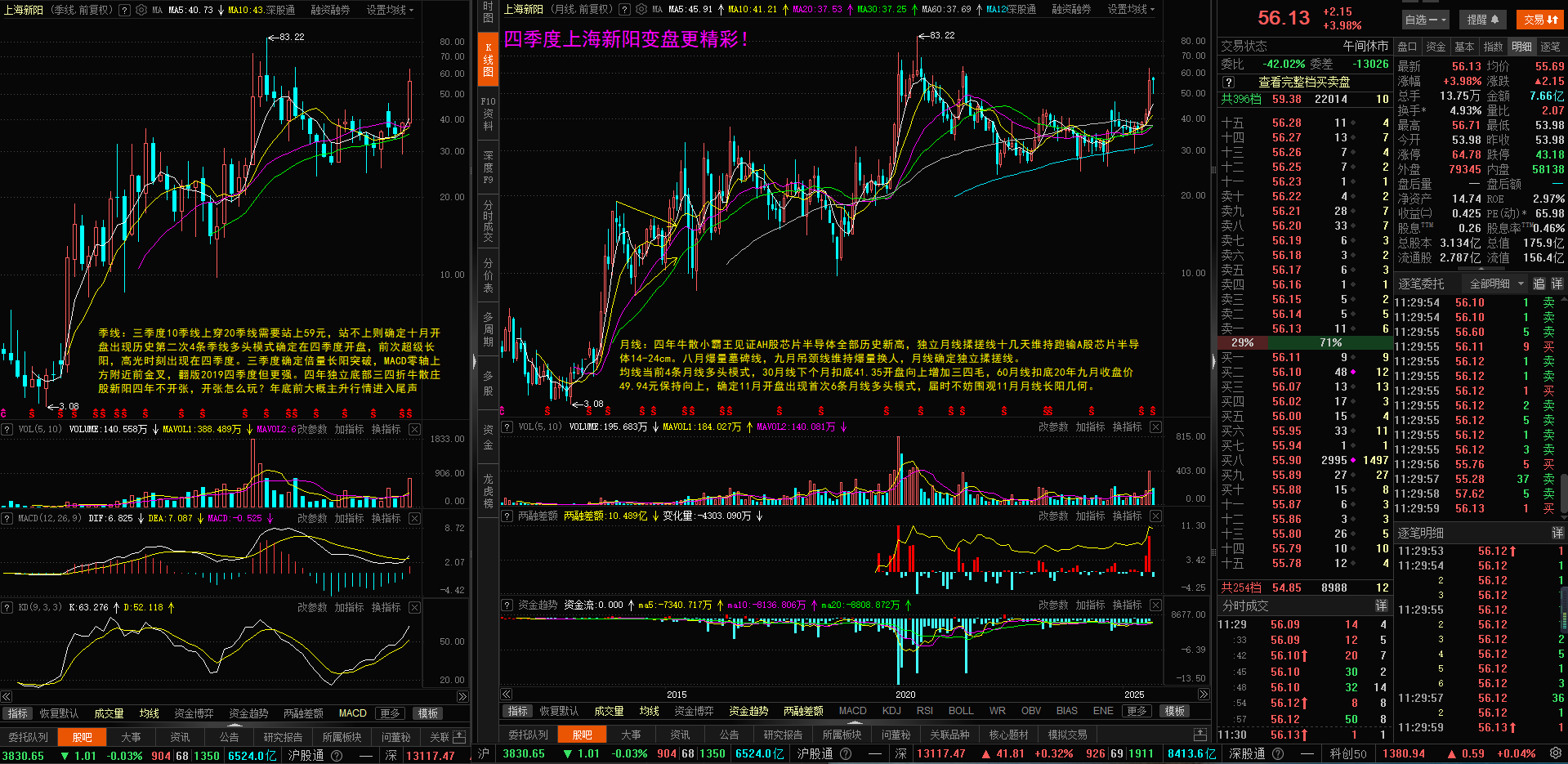Open chart settings gear in right monthly chart
Screen dimensions: 1568x764
641,9
